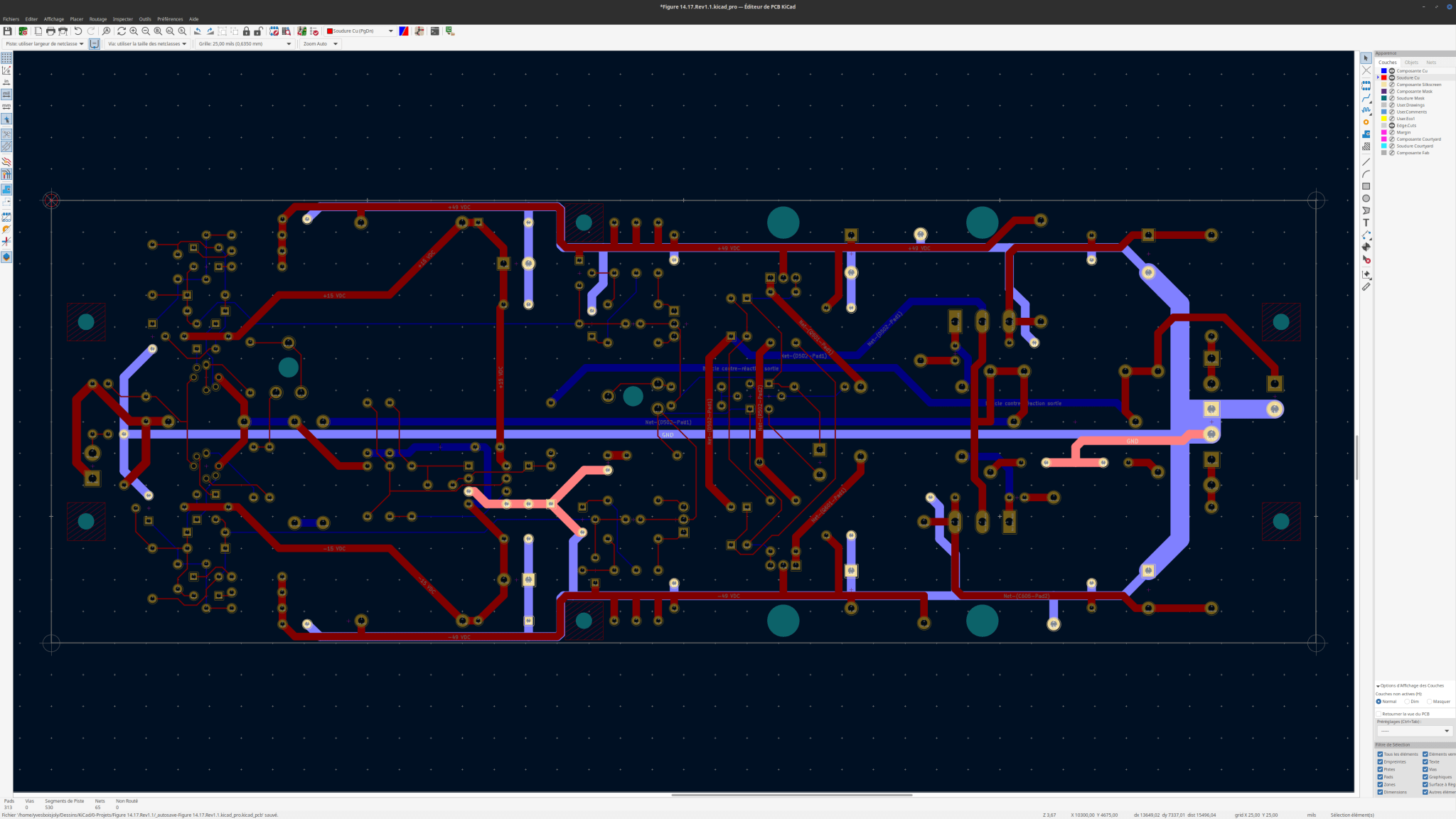Select the Draw arc tool
1456x819 pixels.
[1366, 174]
